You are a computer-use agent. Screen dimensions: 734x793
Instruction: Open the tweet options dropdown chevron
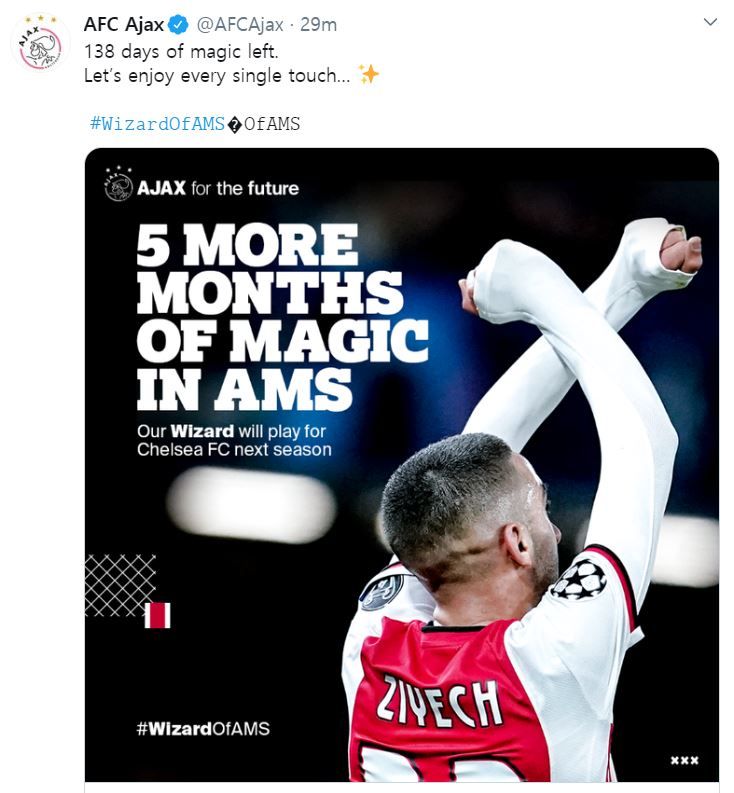pyautogui.click(x=709, y=22)
